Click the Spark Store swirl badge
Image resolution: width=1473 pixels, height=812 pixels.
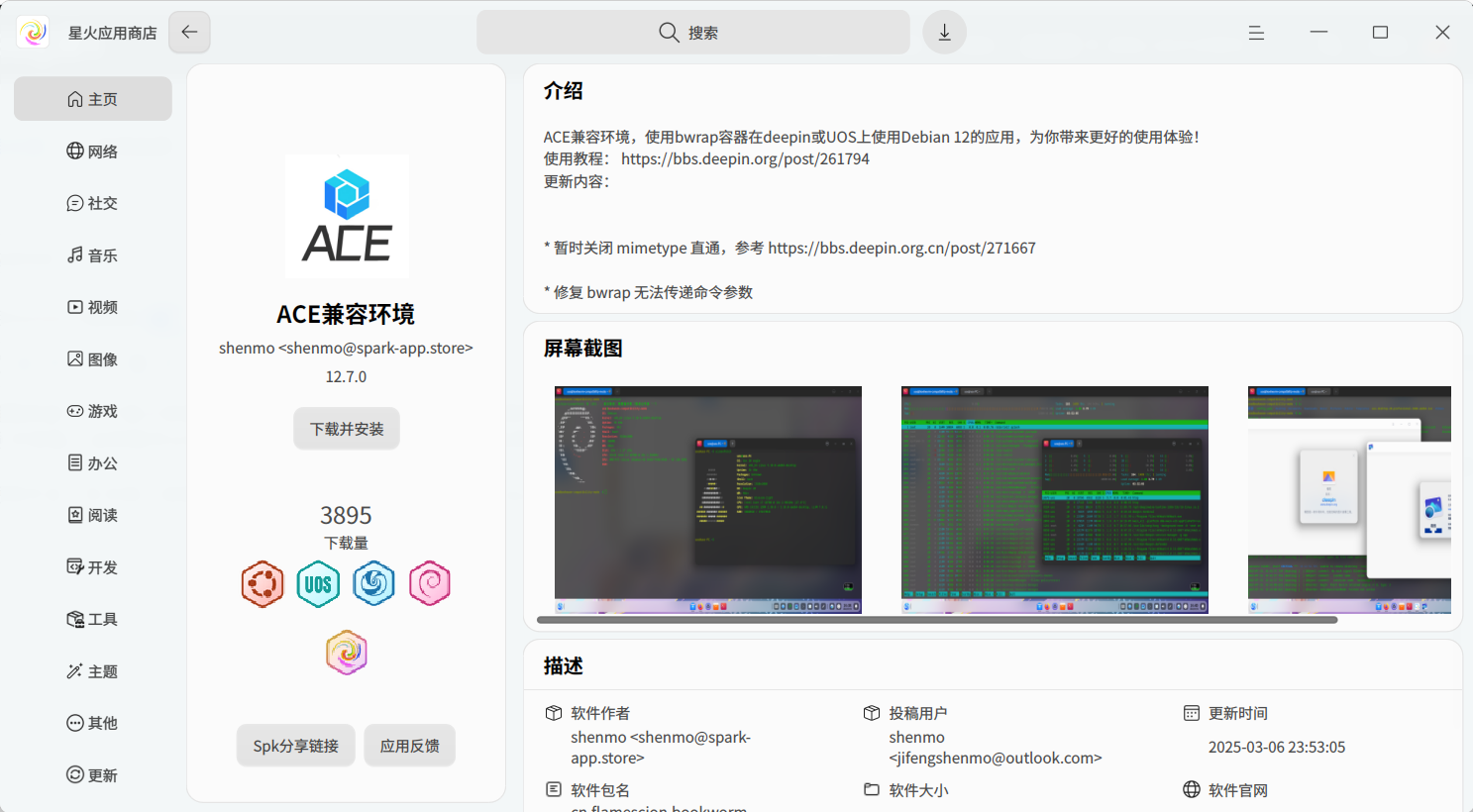[x=347, y=653]
